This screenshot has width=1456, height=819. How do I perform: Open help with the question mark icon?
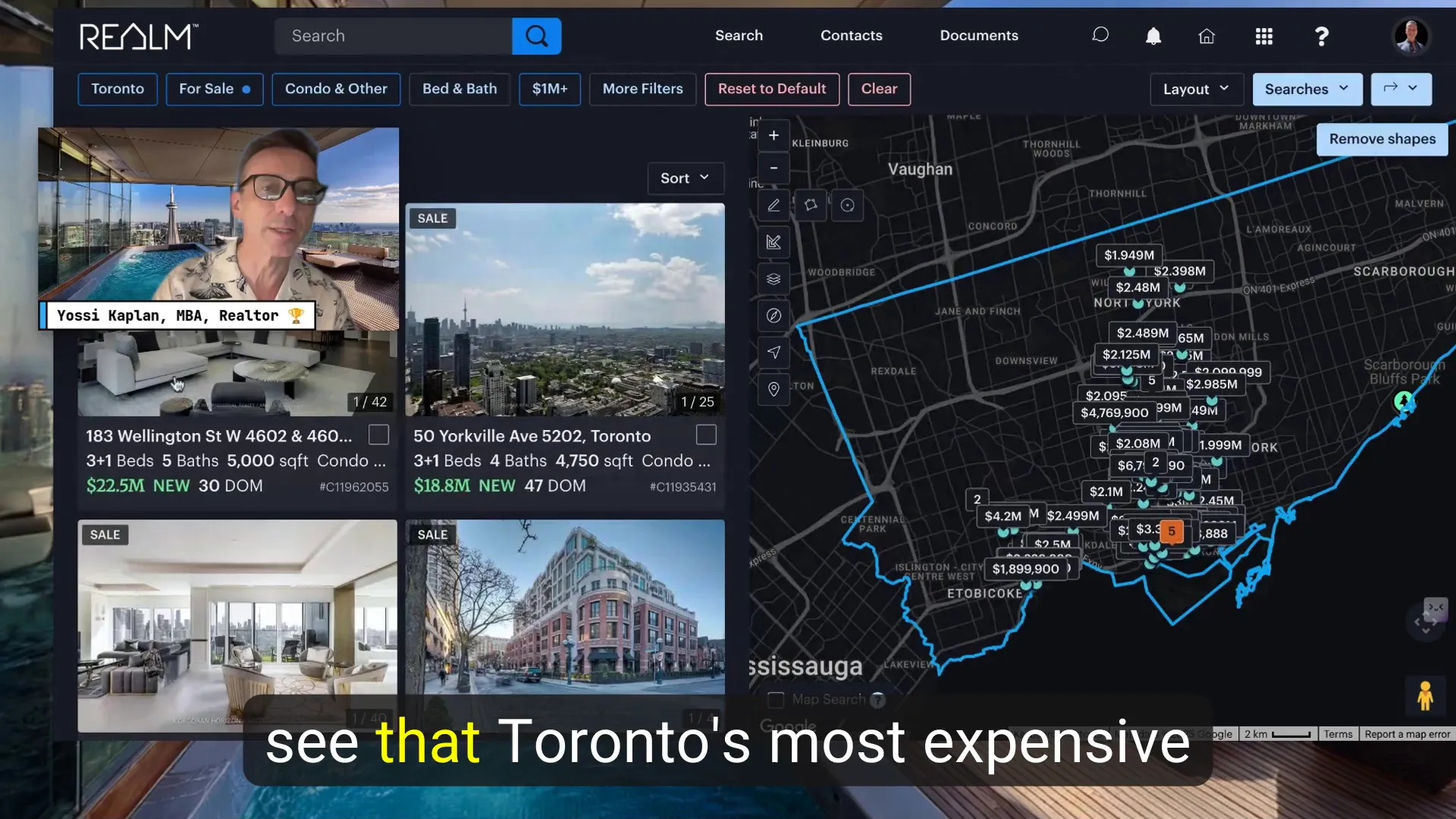(x=1322, y=36)
